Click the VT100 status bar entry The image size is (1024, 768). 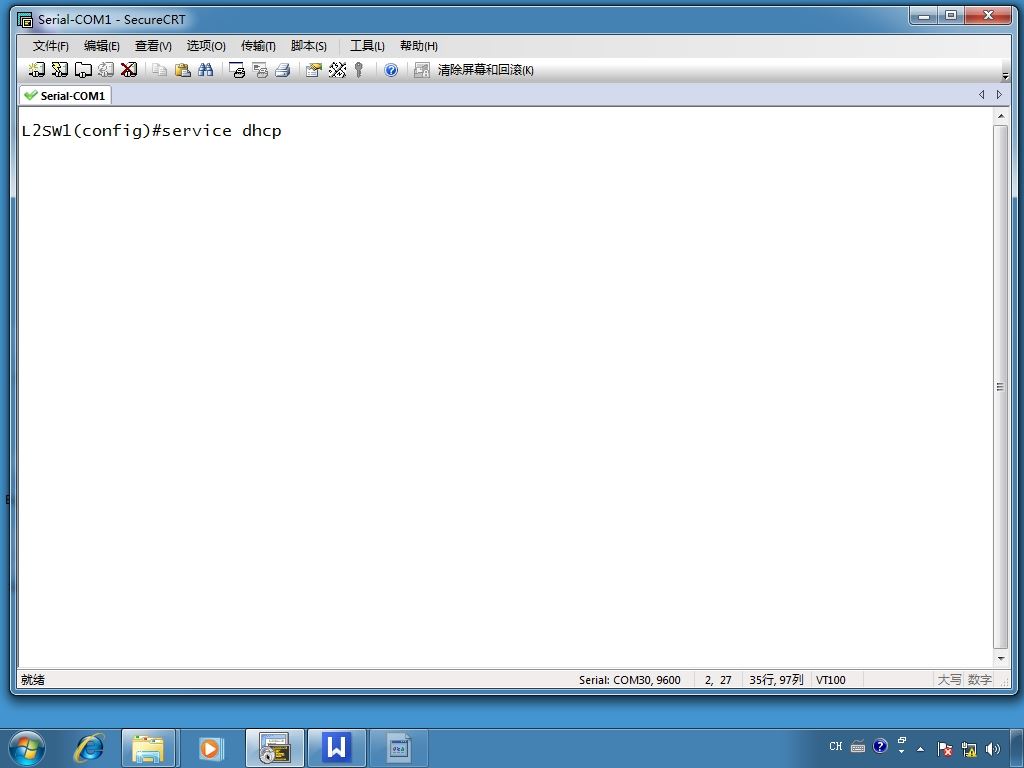[831, 680]
